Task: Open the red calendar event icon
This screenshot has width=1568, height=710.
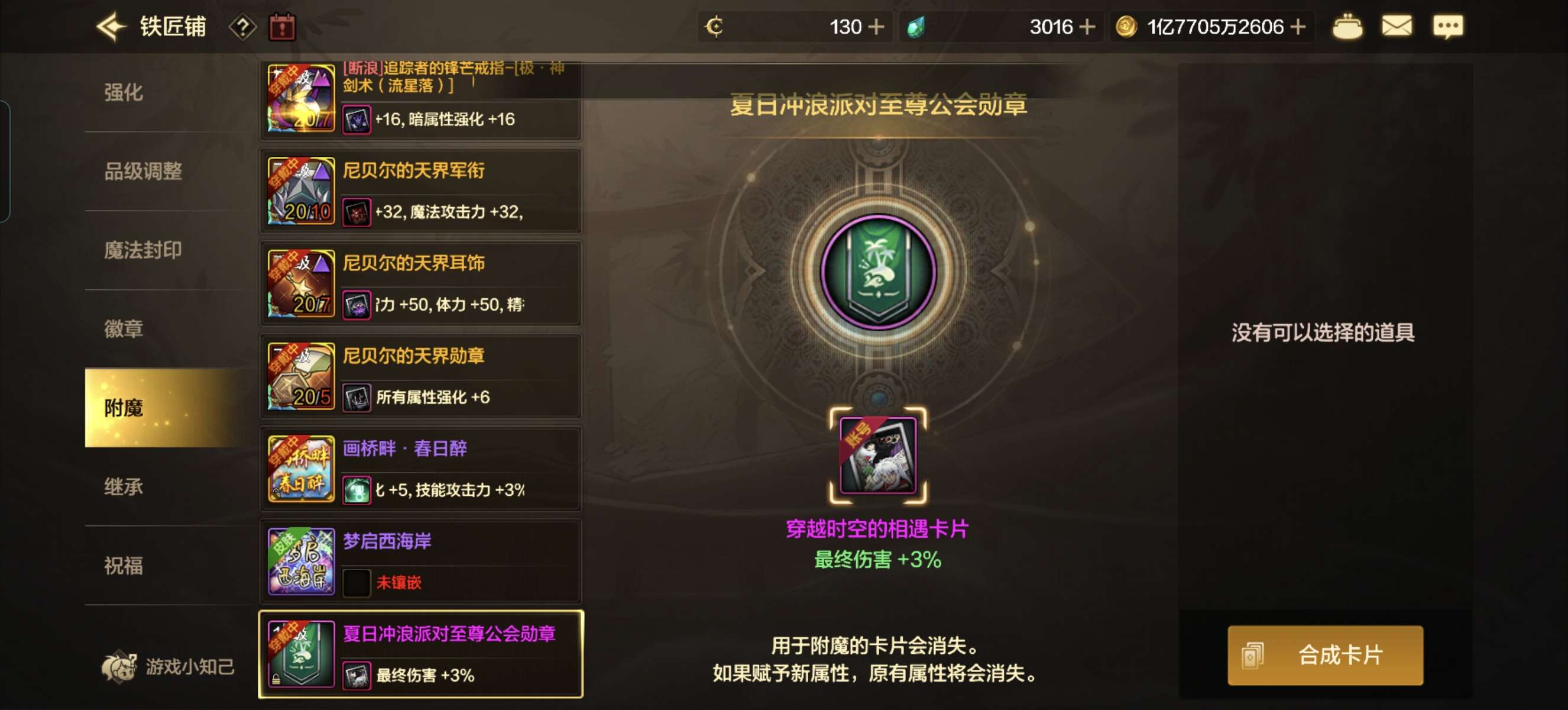Action: (282, 27)
